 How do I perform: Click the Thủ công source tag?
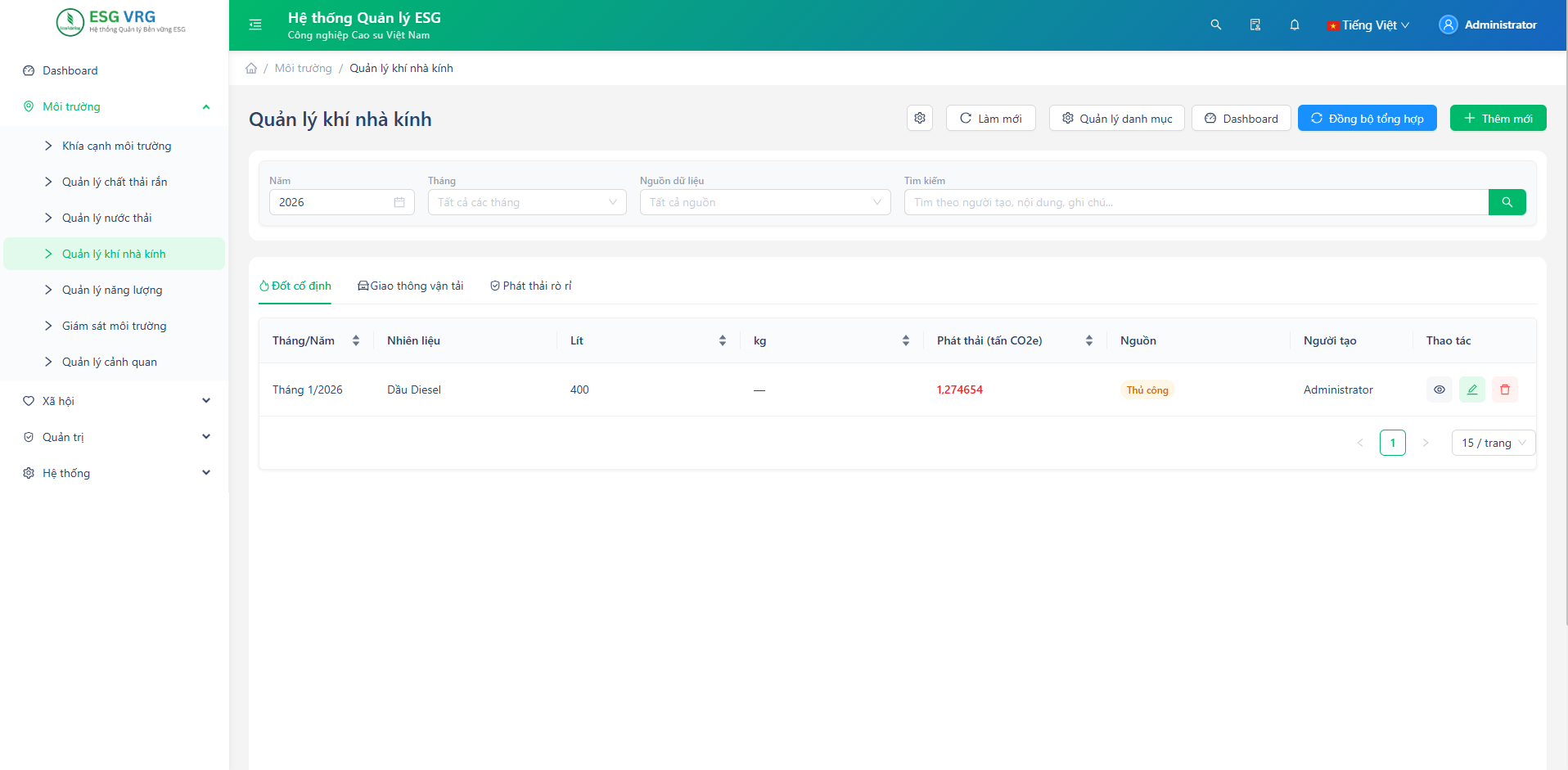(x=1147, y=390)
